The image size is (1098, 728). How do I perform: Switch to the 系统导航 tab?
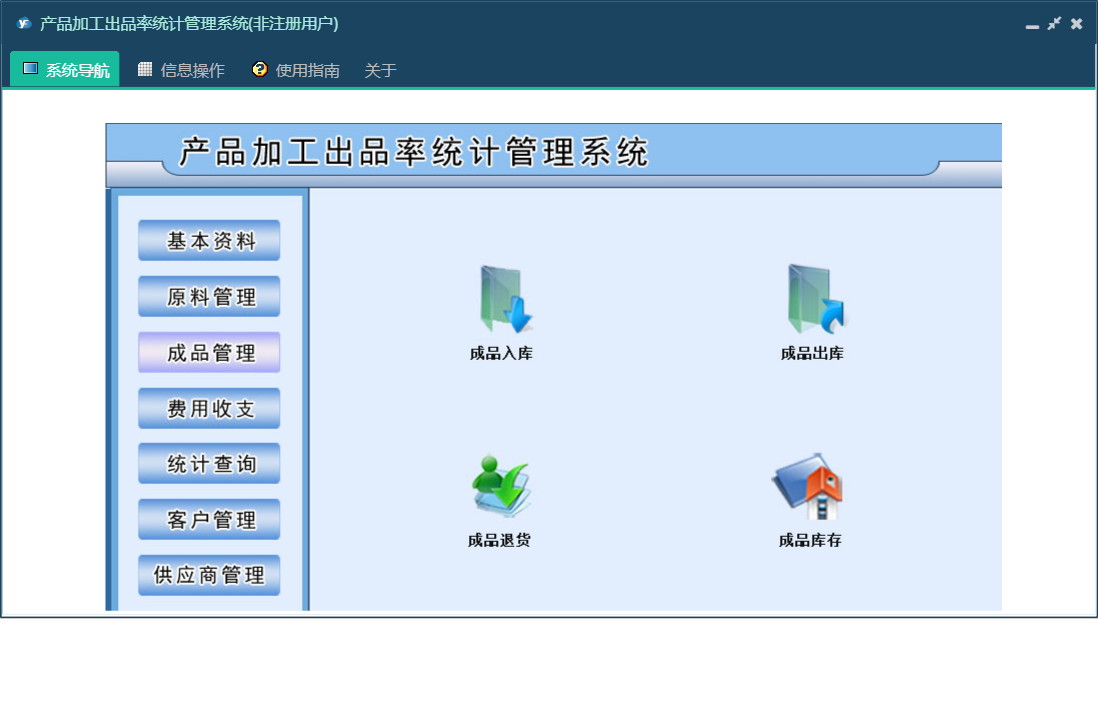pyautogui.click(x=65, y=69)
